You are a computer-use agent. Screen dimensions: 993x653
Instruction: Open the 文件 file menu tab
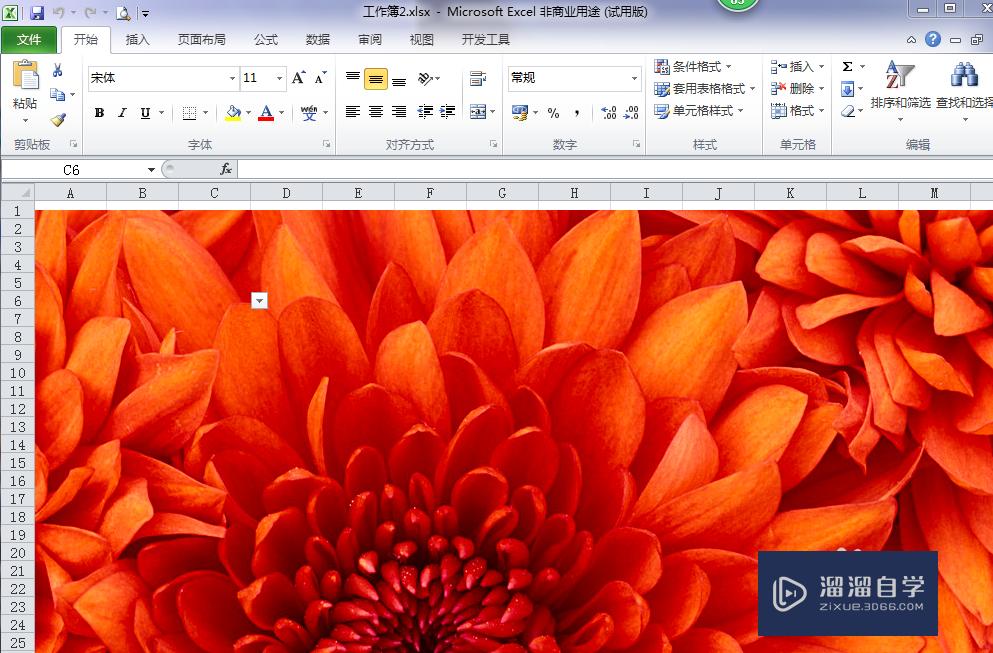pos(29,40)
